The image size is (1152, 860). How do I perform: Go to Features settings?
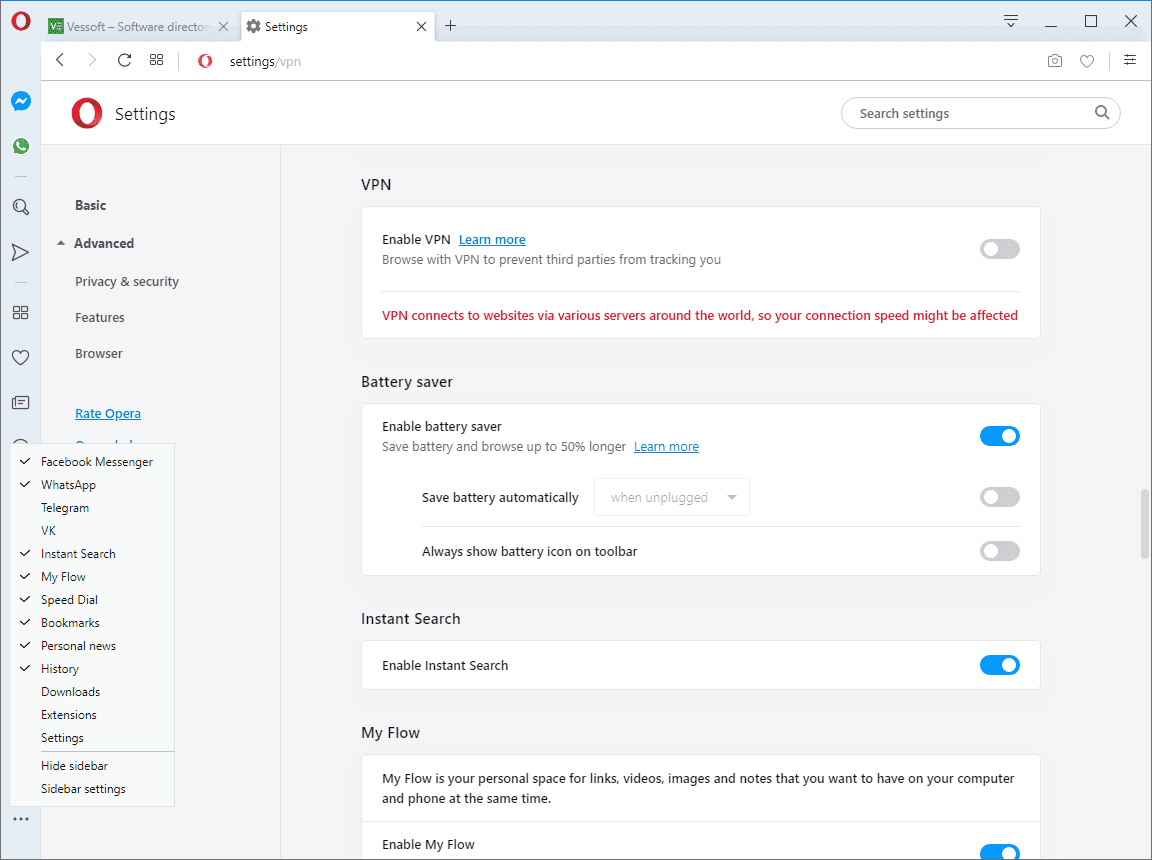[x=99, y=317]
